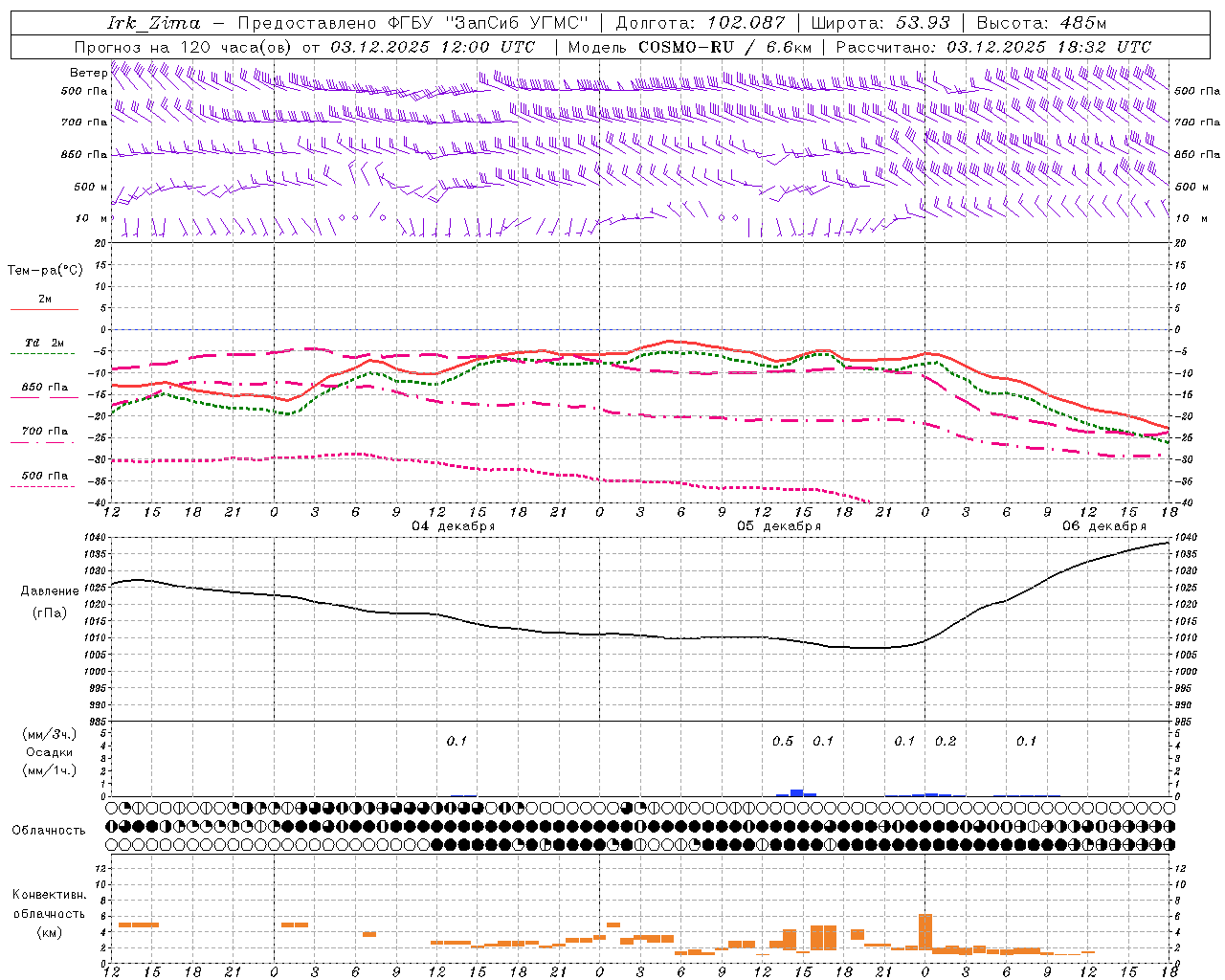Viewport: 1225px width, 980px height.
Task: Click the 04 декабря date label
Action: pyautogui.click(x=453, y=526)
